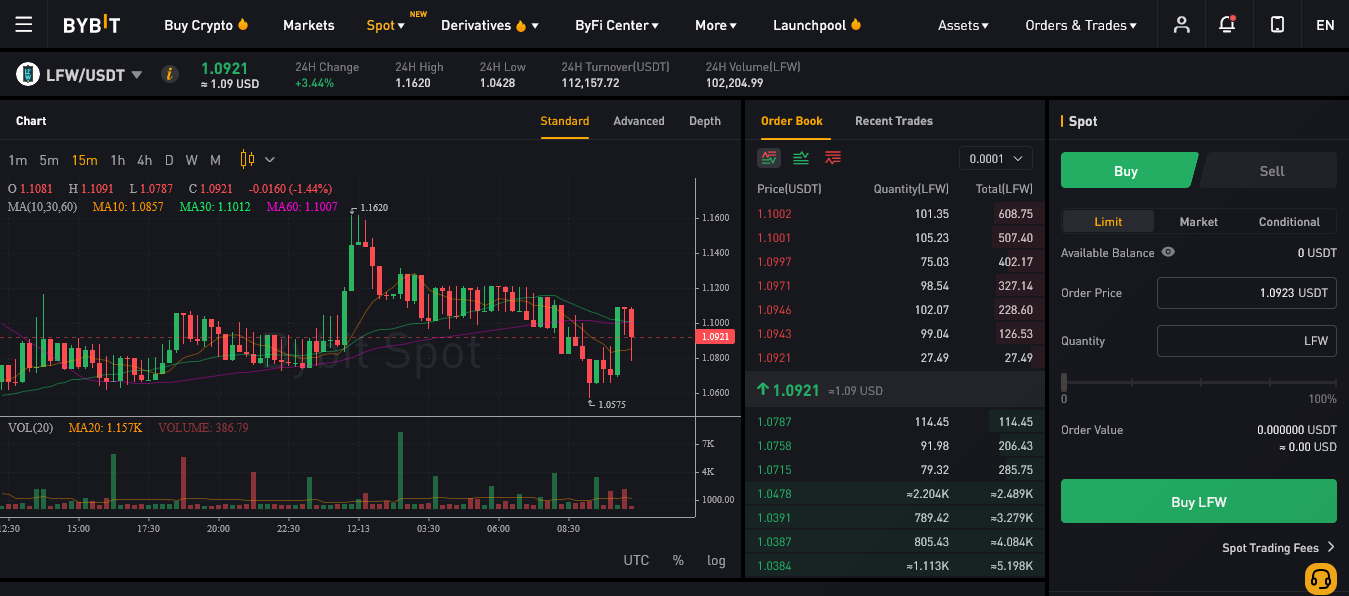Select W weekly chart interval
Image resolution: width=1349 pixels, height=596 pixels.
tap(191, 160)
